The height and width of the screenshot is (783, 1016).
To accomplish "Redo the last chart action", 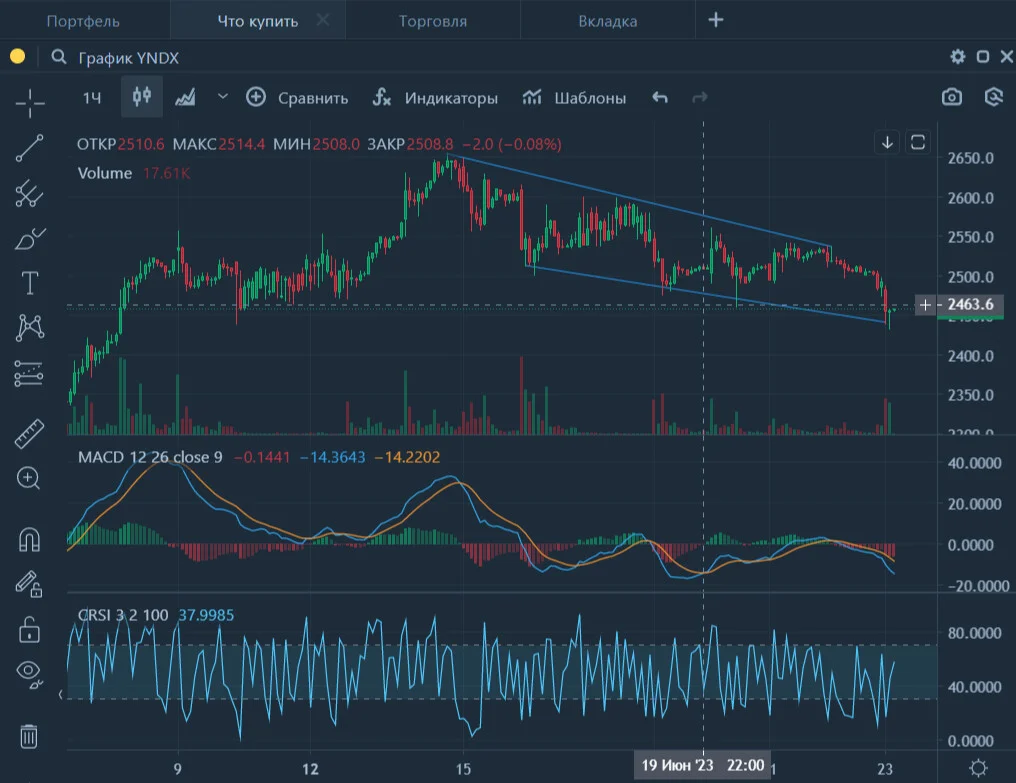I will (x=700, y=97).
